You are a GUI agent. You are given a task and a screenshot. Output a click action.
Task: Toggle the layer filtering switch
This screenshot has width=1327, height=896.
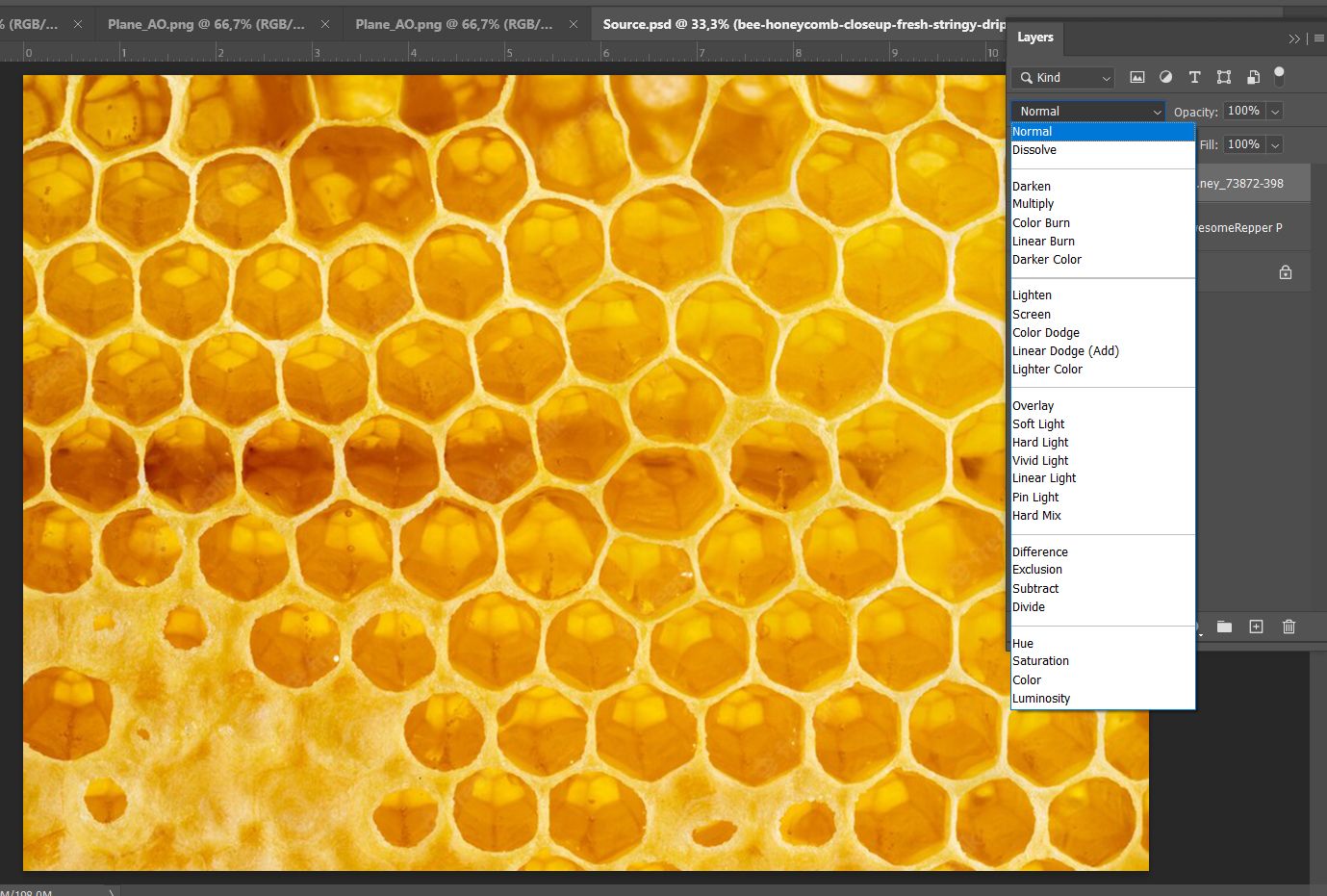(x=1279, y=75)
